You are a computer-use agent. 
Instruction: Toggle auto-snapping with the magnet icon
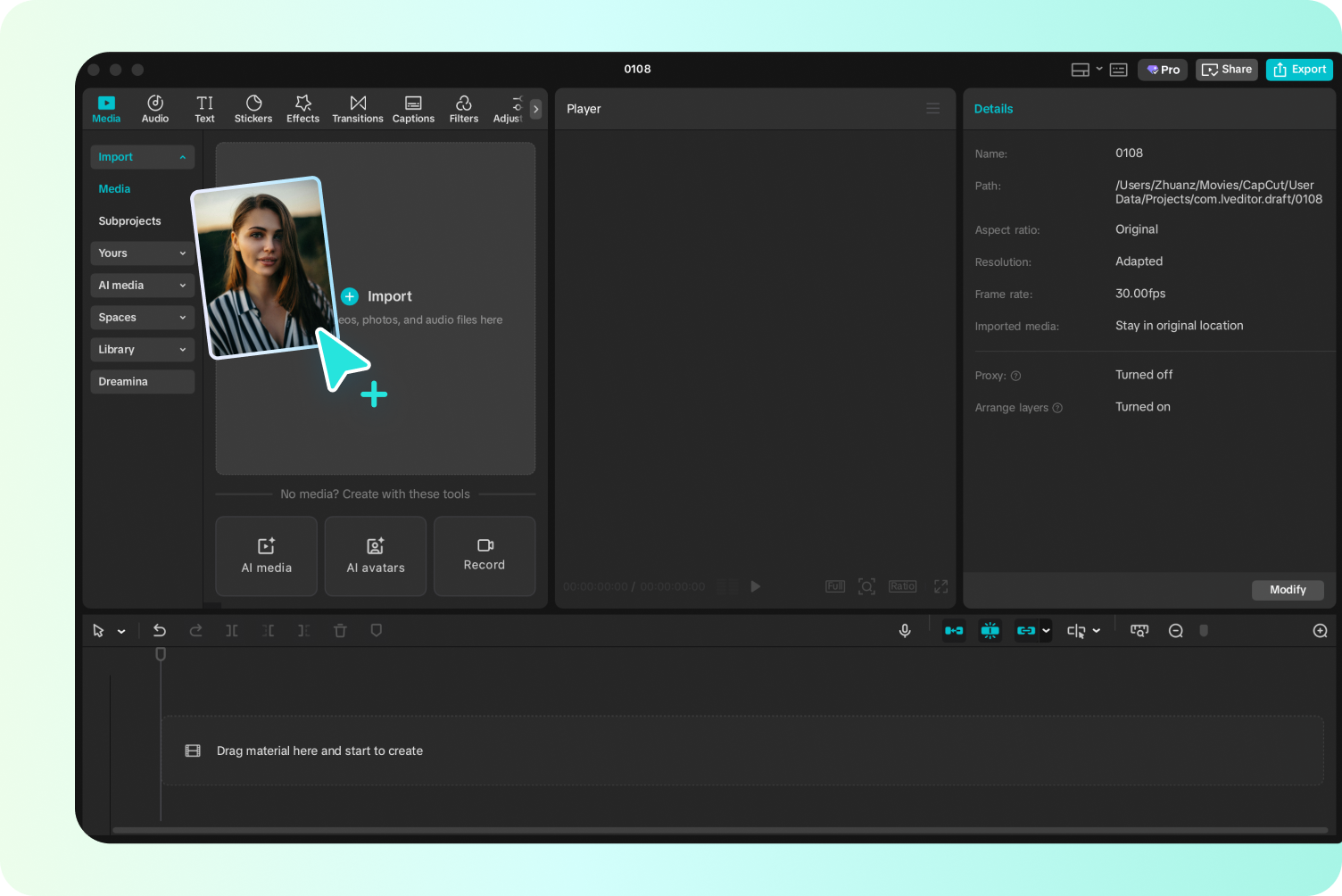pyautogui.click(x=990, y=630)
